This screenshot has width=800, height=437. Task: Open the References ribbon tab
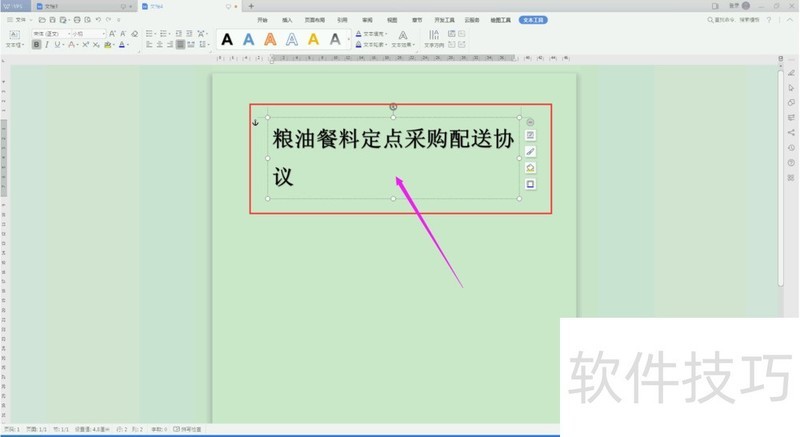342,20
